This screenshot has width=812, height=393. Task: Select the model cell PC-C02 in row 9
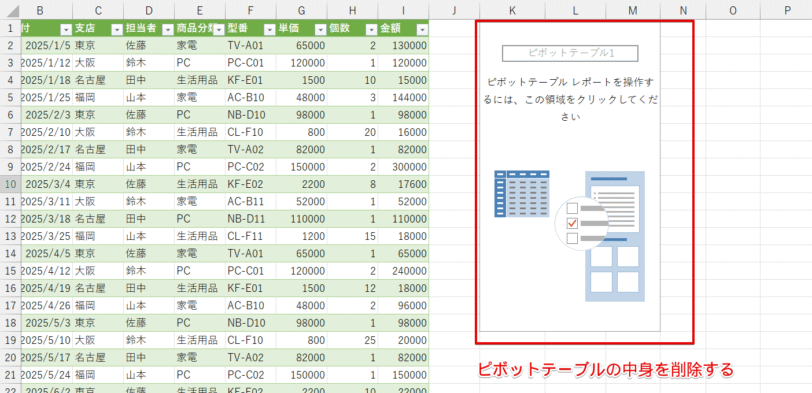click(251, 167)
